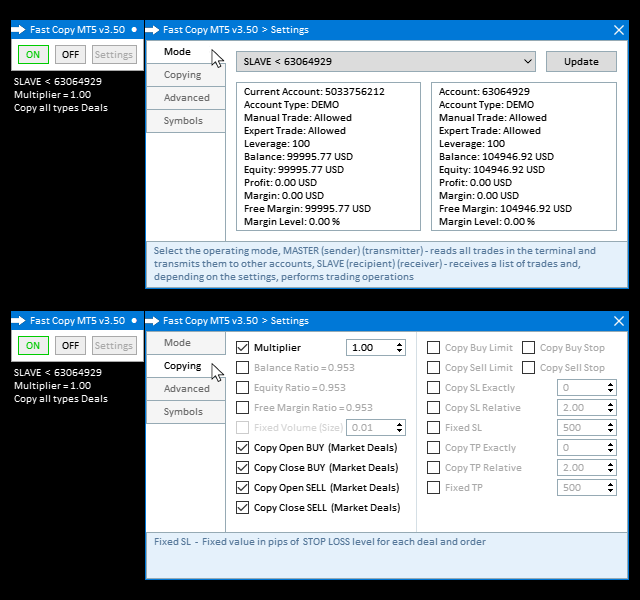Screen dimensions: 640x600
Task: Open the Advanced tab in bottom window
Action: pyautogui.click(x=185, y=389)
